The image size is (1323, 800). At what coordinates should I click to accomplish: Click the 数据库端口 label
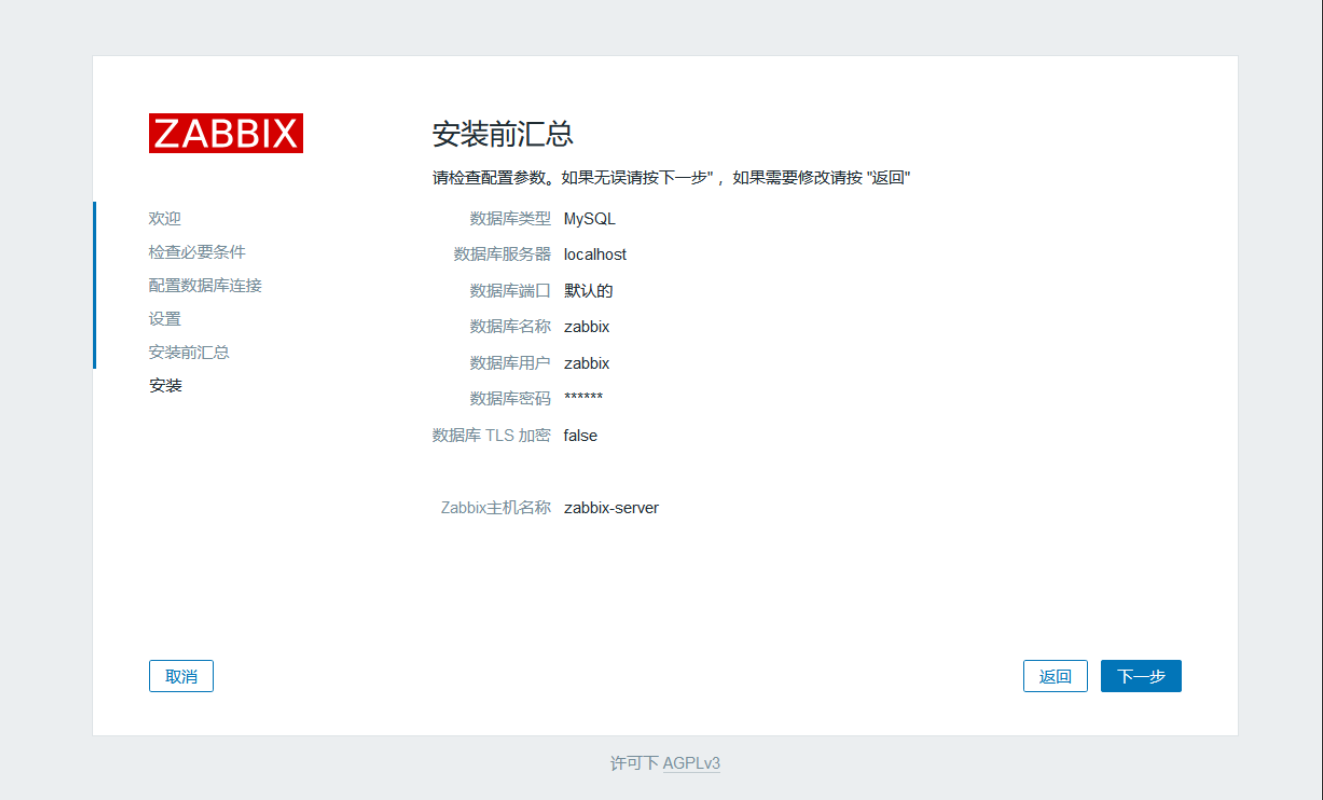(x=510, y=291)
